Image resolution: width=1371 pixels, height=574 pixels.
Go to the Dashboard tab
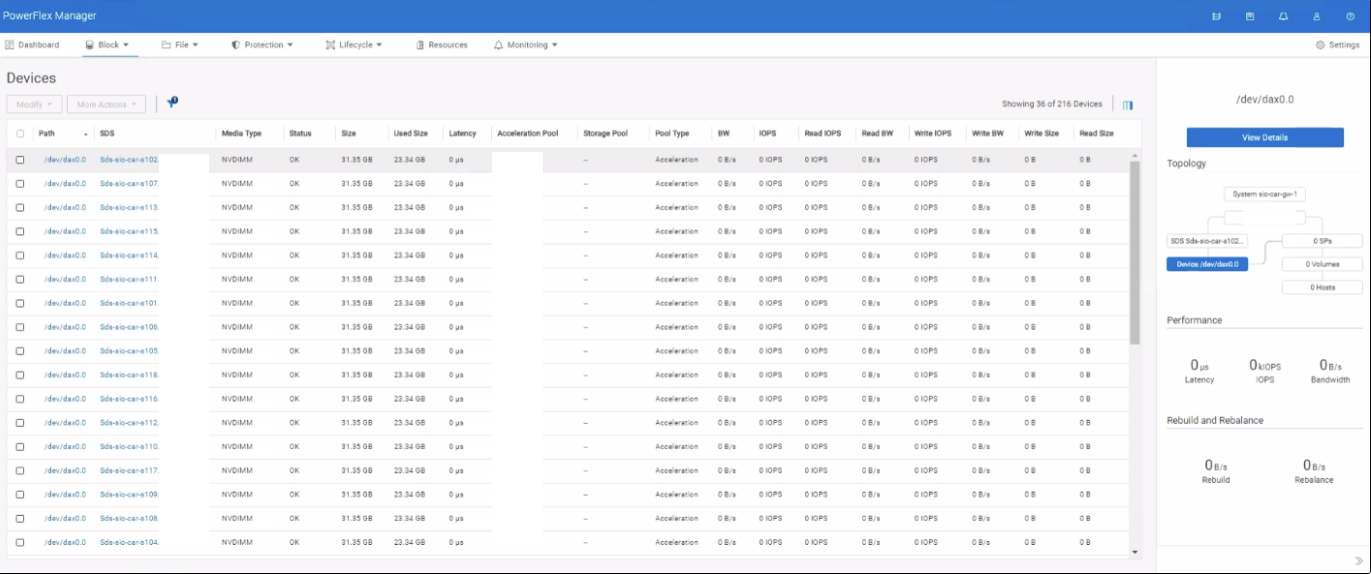click(32, 45)
